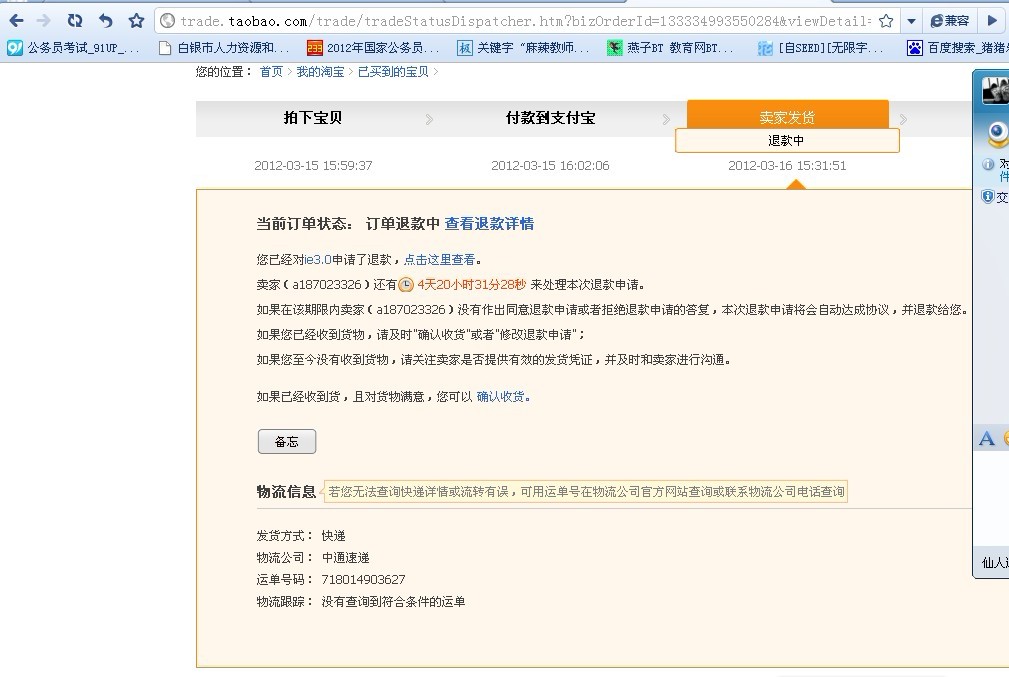
Task: Click the 4天20小时31分28秒 countdown text
Action: tap(472, 284)
